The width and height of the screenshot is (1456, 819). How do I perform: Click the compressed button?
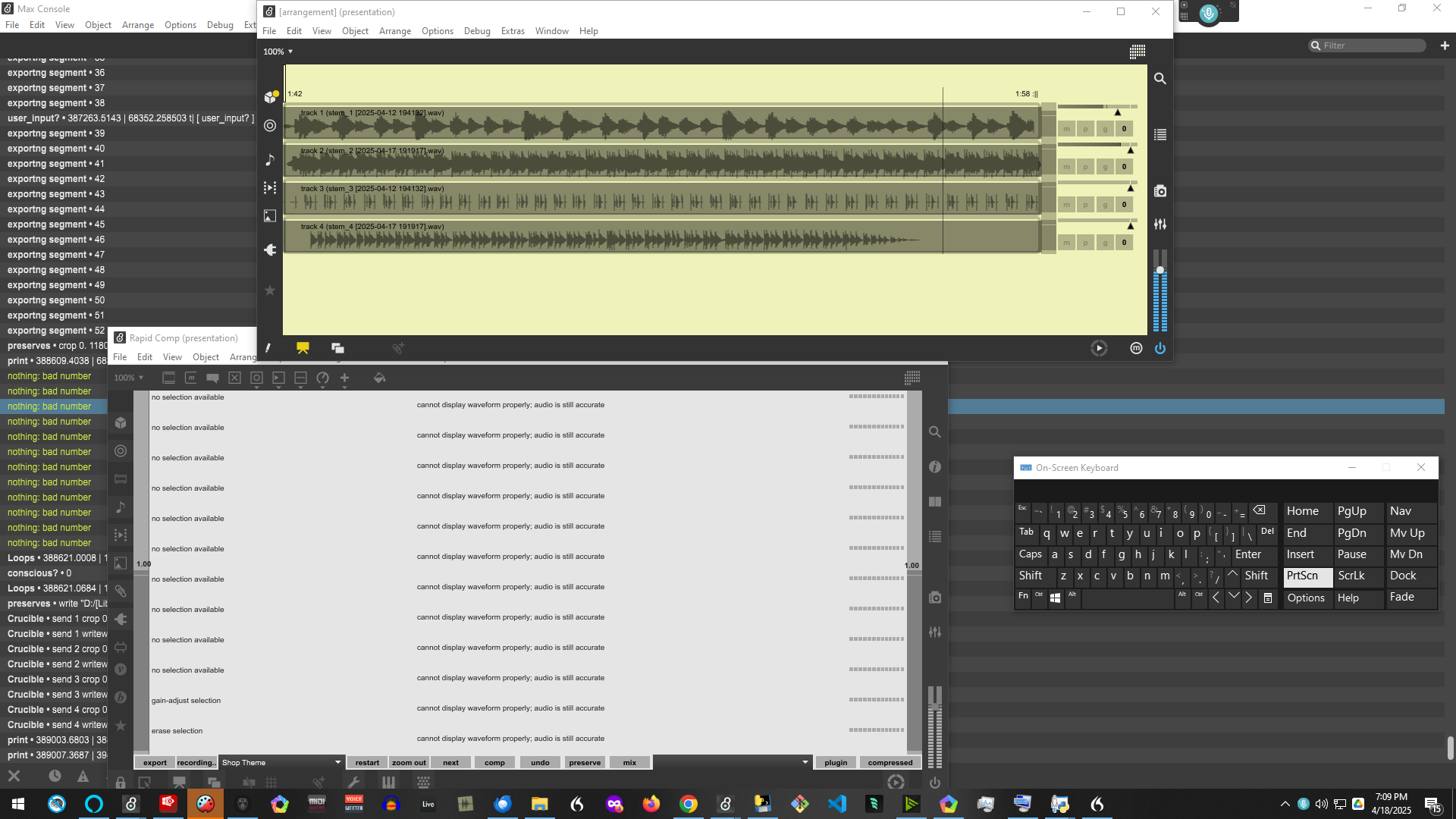(x=890, y=763)
